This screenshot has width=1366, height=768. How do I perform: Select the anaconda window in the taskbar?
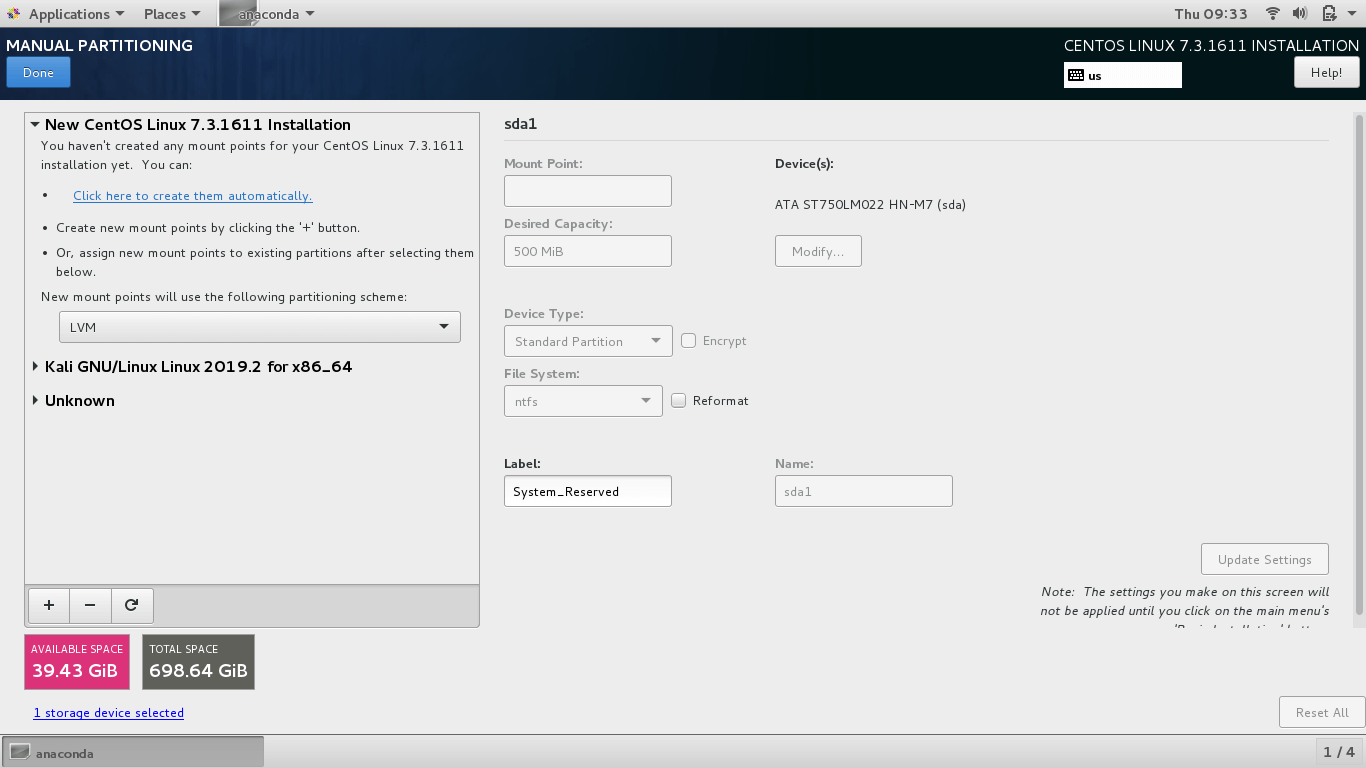133,753
